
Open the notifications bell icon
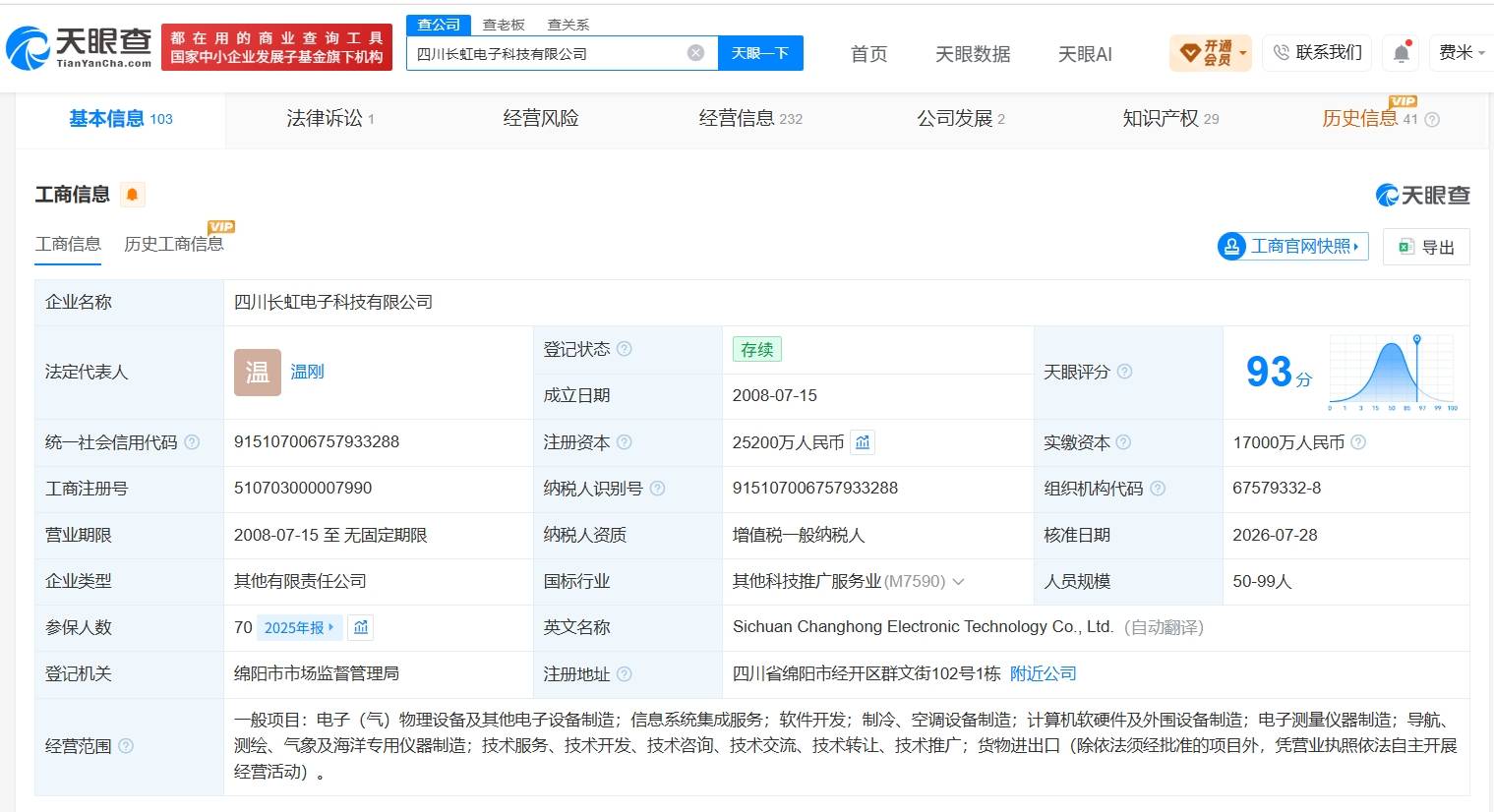[x=1402, y=53]
